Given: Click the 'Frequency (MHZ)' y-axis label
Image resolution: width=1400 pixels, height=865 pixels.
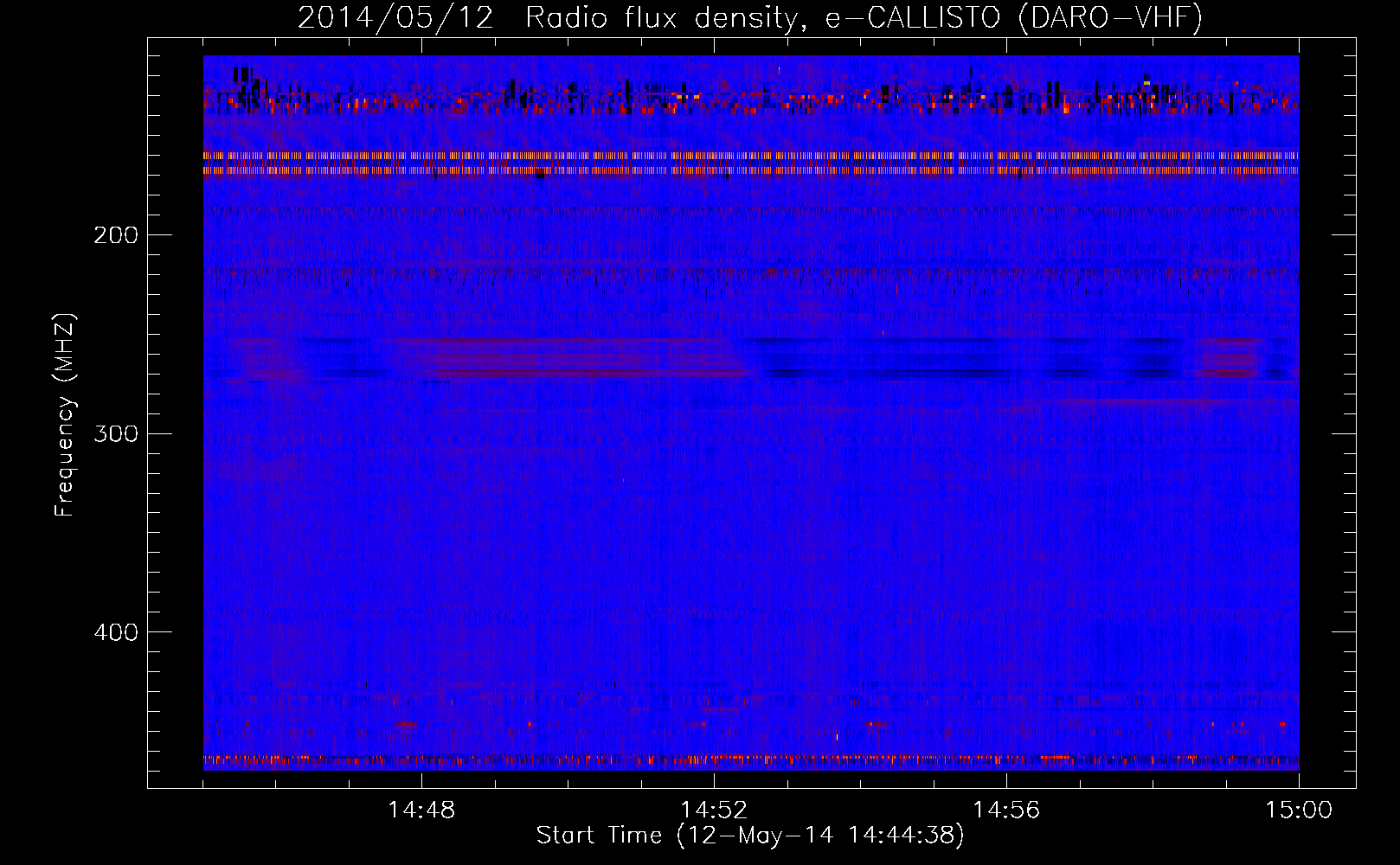Looking at the screenshot, I should tap(65, 414).
